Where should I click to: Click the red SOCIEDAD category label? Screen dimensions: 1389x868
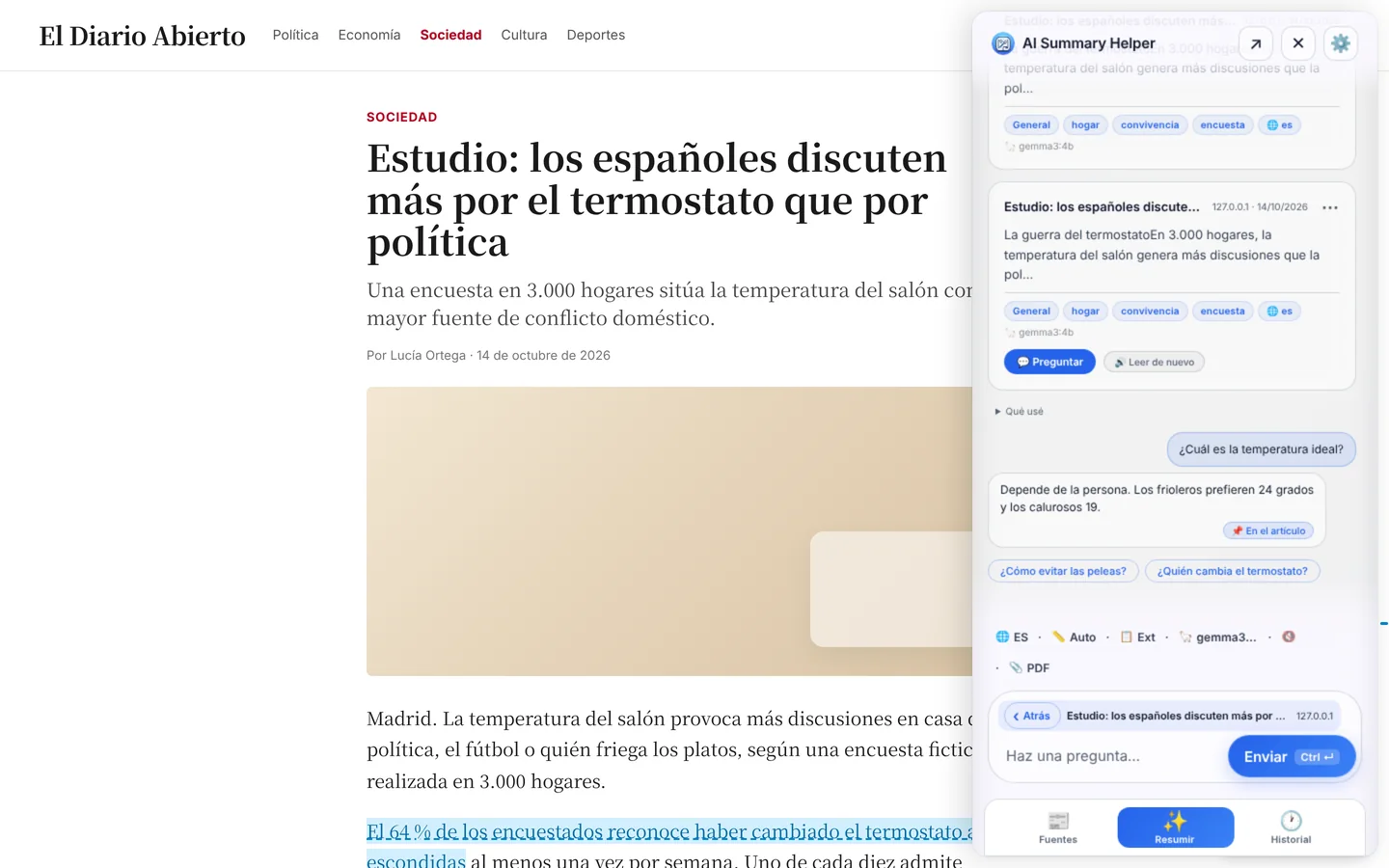pos(402,117)
